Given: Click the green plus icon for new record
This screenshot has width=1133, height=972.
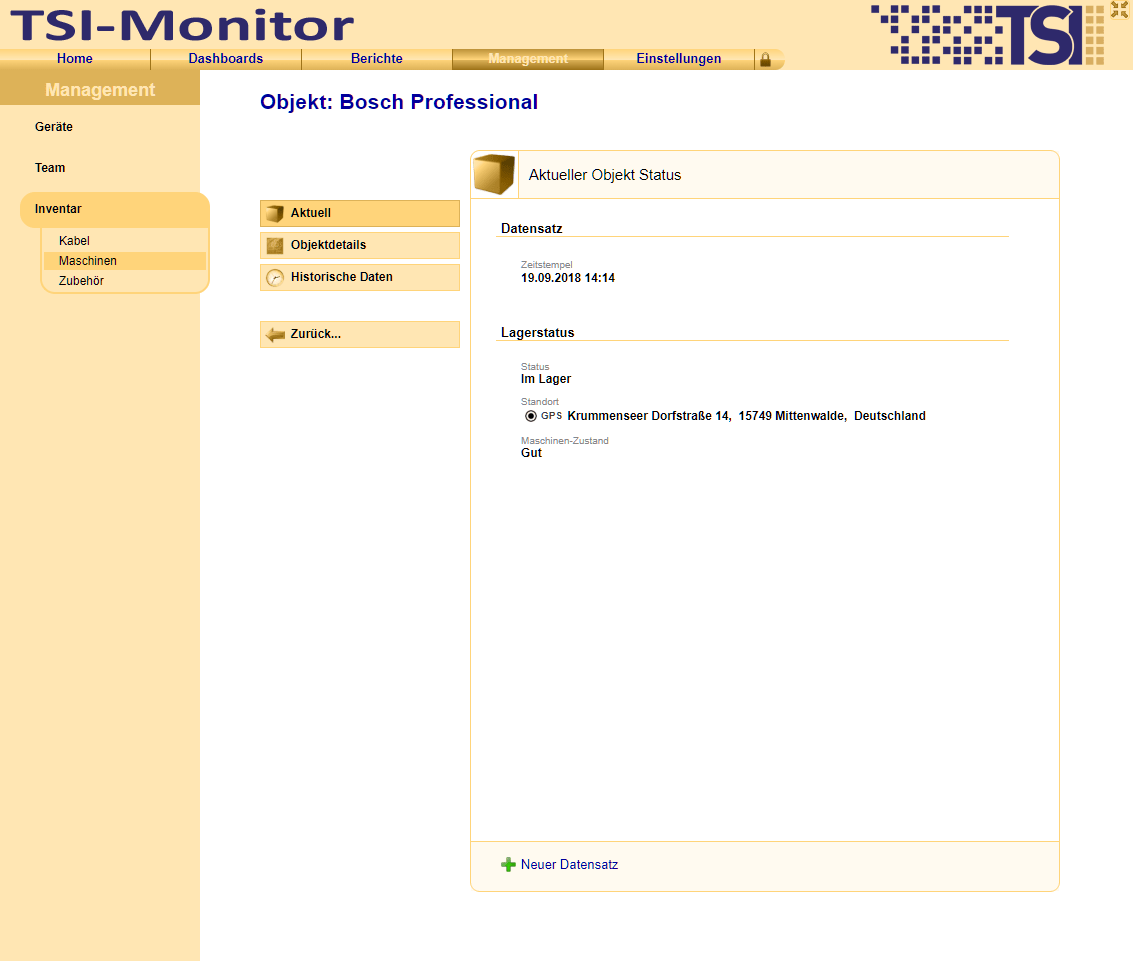Looking at the screenshot, I should click(x=508, y=865).
